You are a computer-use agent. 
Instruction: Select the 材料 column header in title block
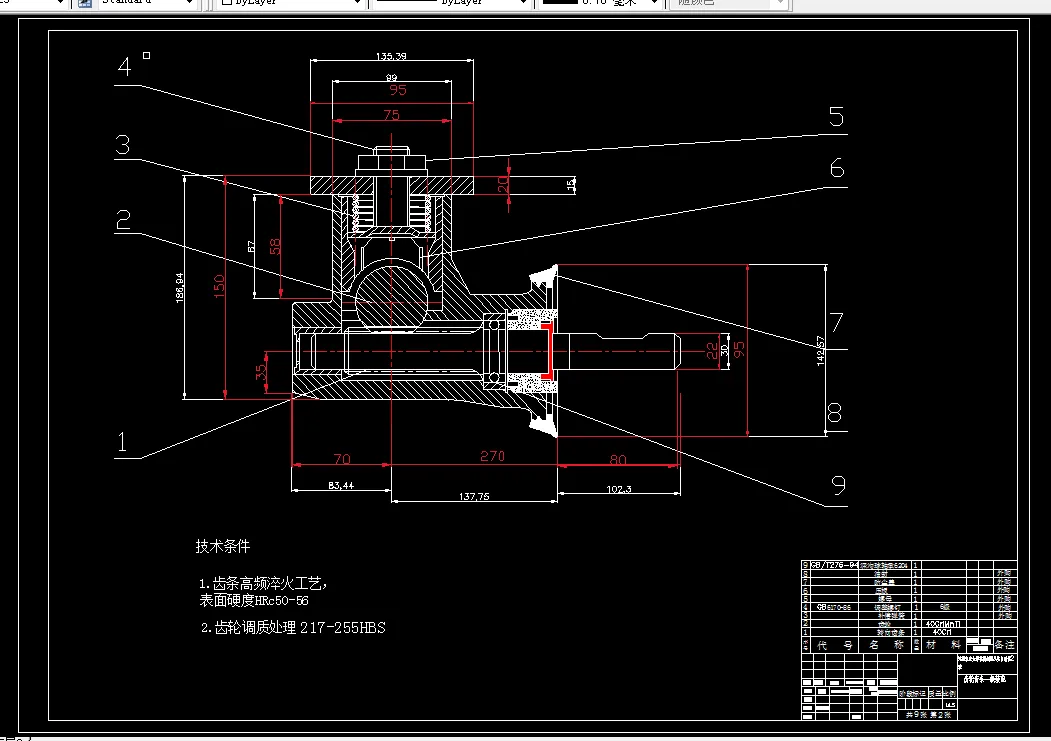(x=943, y=645)
